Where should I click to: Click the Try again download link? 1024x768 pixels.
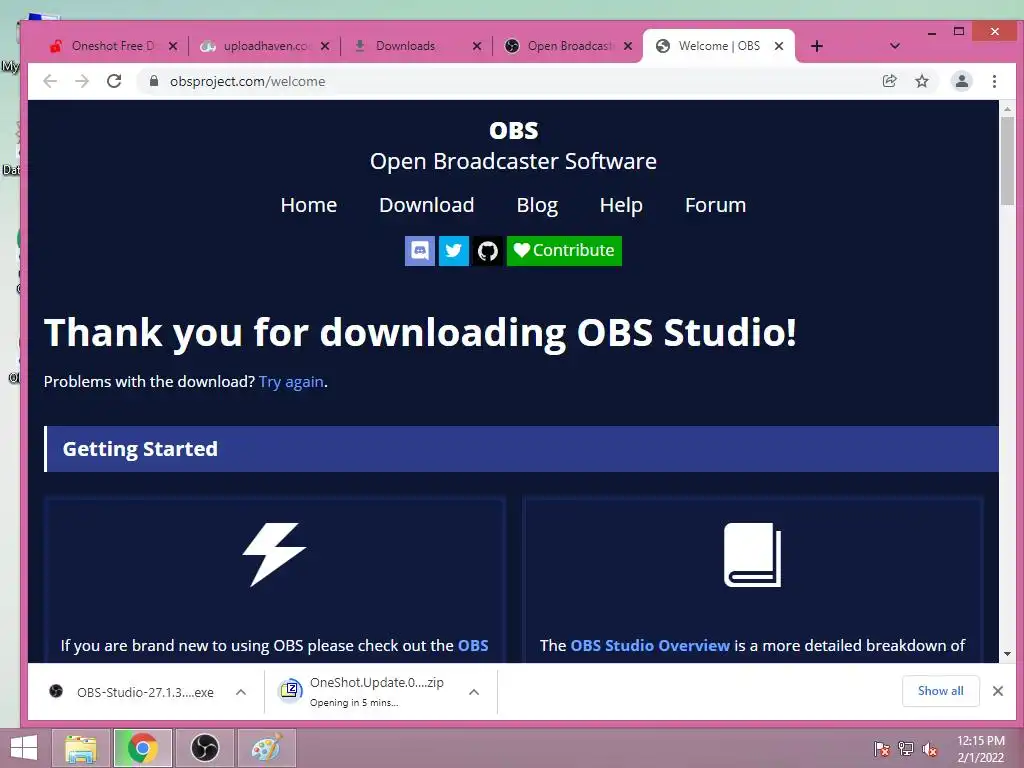291,381
